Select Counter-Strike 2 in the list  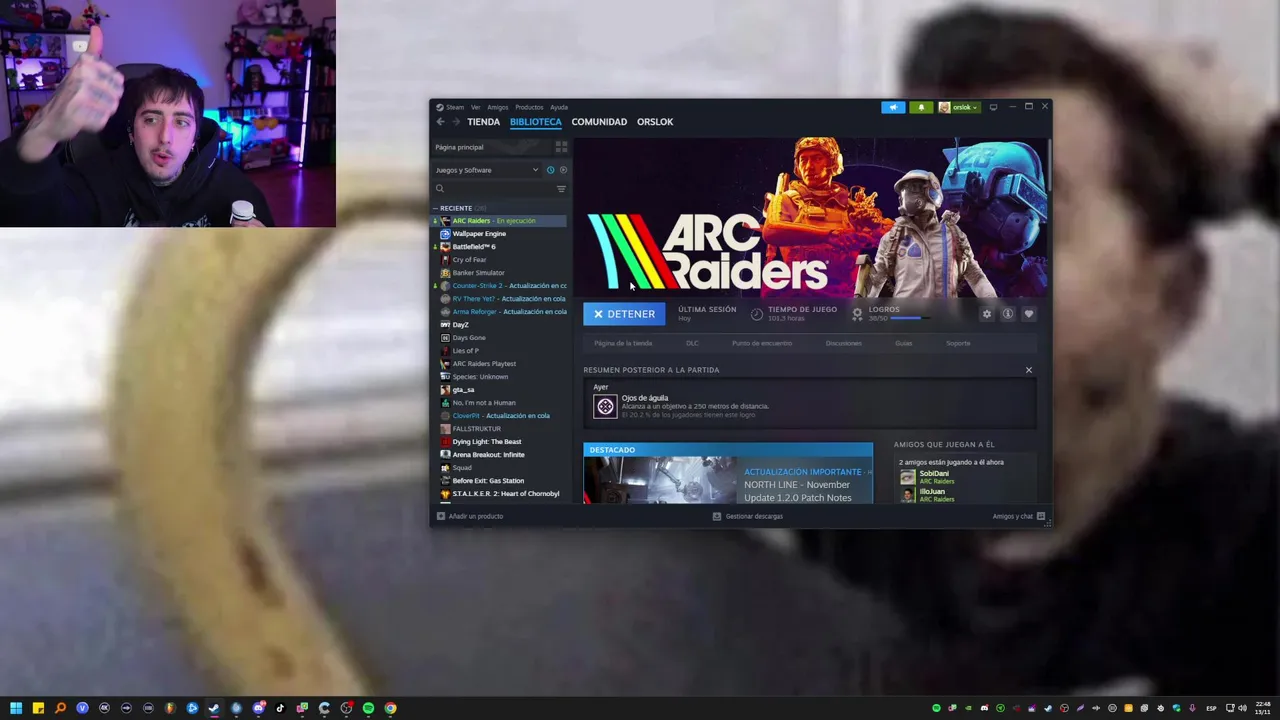coord(499,286)
